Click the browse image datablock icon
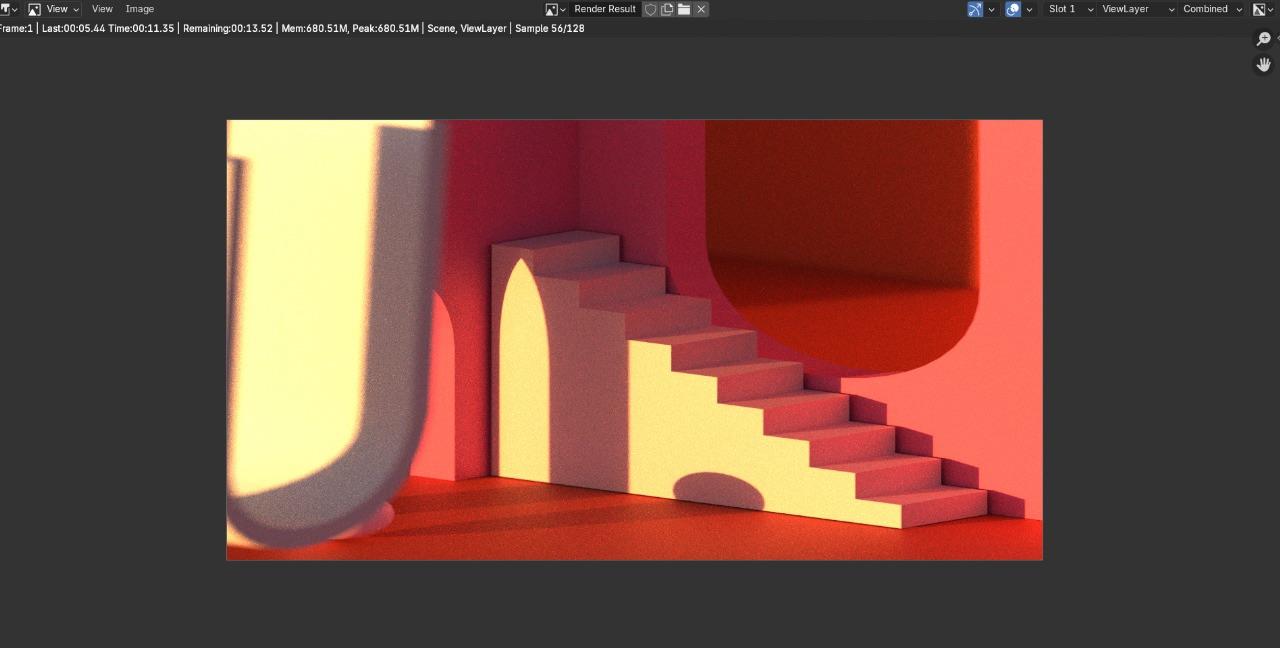This screenshot has height=648, width=1280. click(x=552, y=9)
